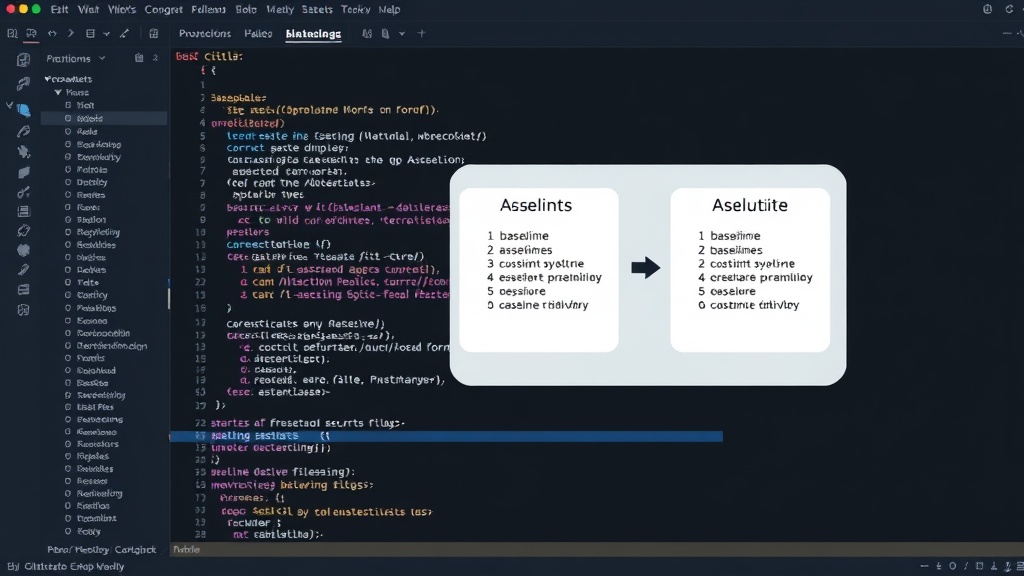This screenshot has height=576, width=1024.
Task: Open the Help menu in the menu bar
Action: [x=389, y=9]
